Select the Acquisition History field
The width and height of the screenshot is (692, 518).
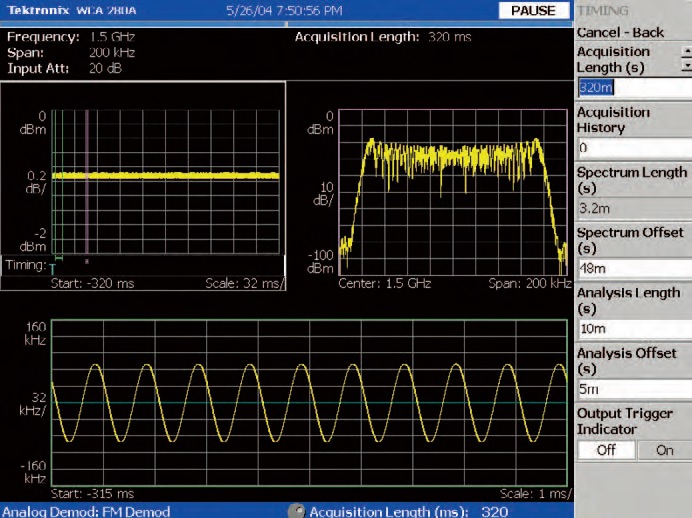coord(633,148)
